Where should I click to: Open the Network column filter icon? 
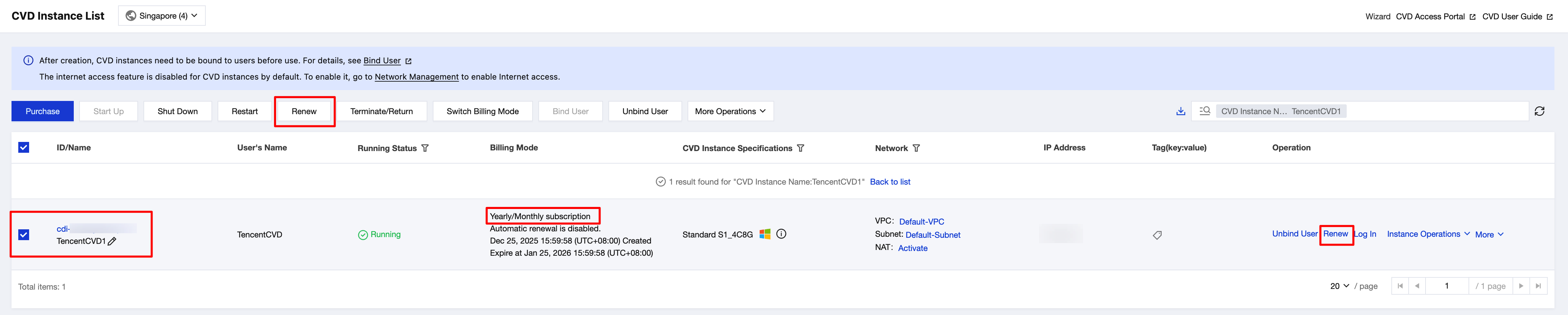point(916,148)
